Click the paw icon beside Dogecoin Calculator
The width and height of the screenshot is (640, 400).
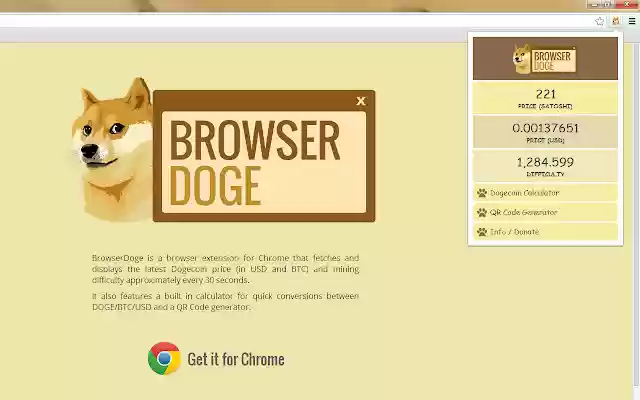482,193
